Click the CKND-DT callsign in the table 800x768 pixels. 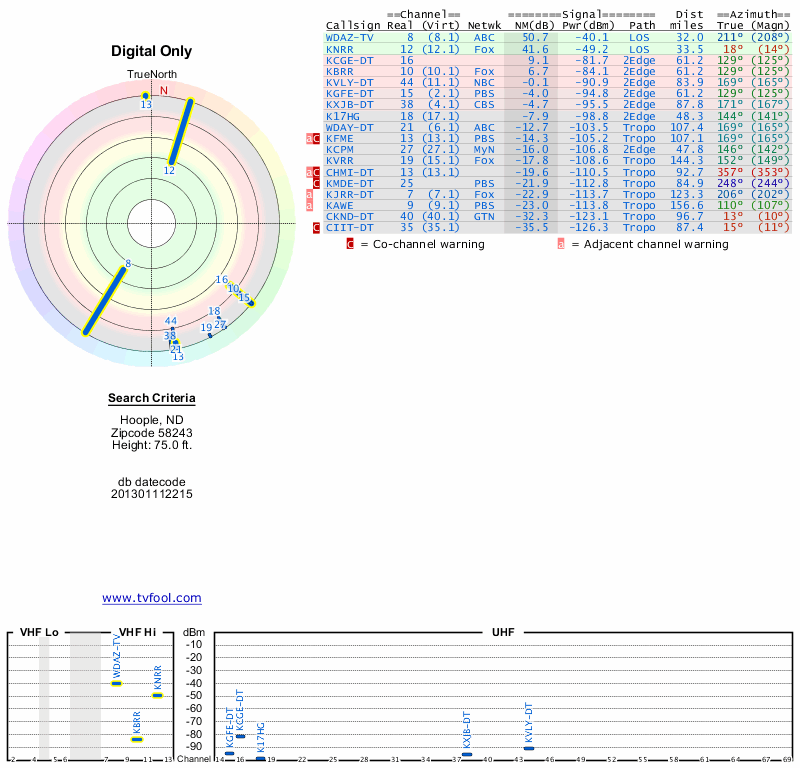[350, 216]
